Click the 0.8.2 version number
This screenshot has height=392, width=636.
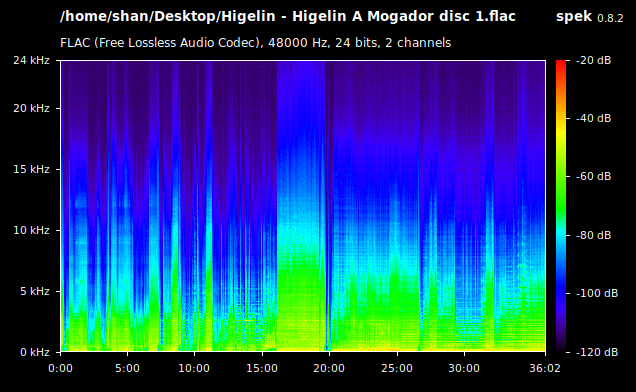[x=610, y=18]
